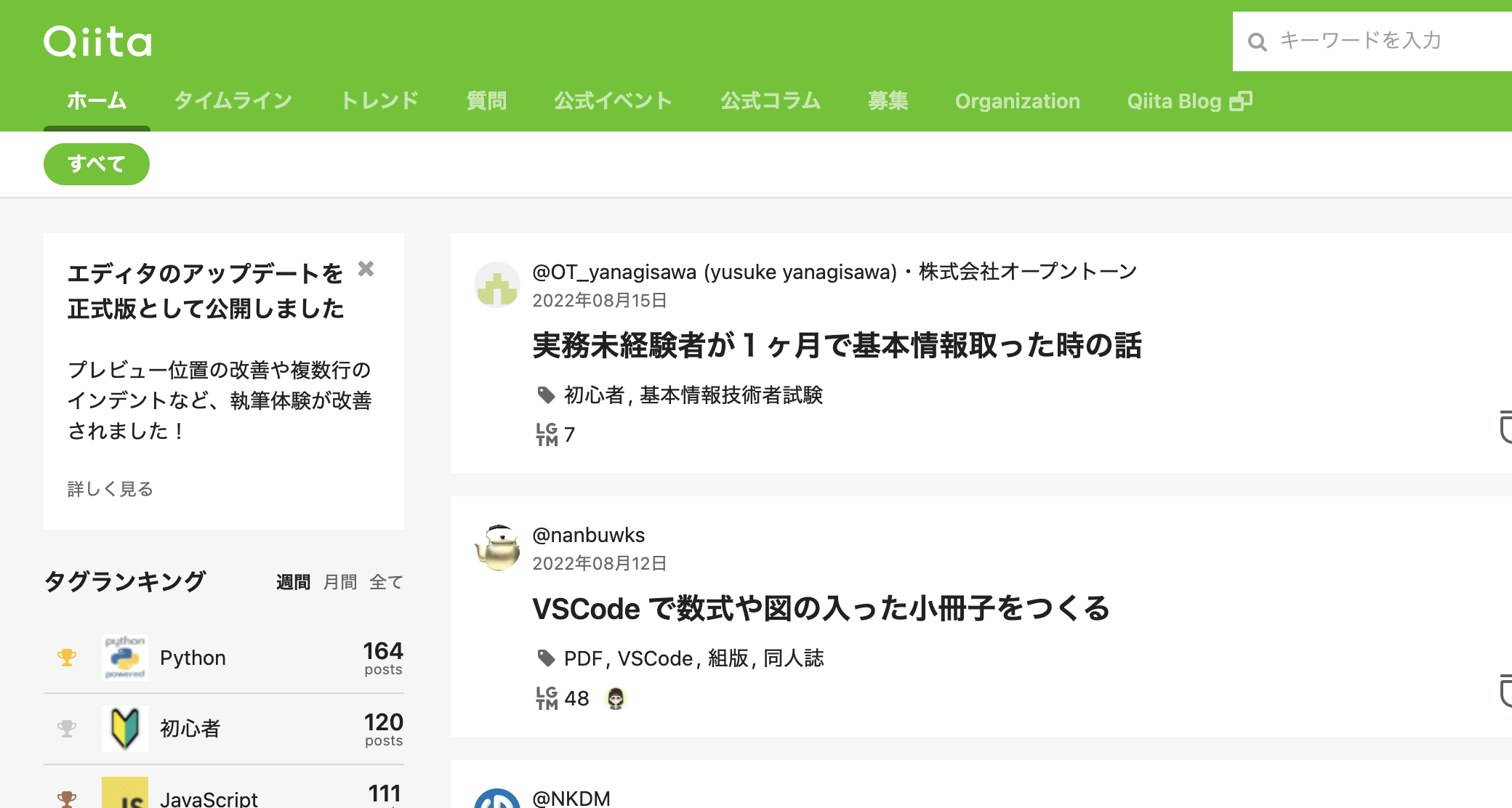Open the トレンド tab
1512x808 pixels.
click(x=381, y=101)
